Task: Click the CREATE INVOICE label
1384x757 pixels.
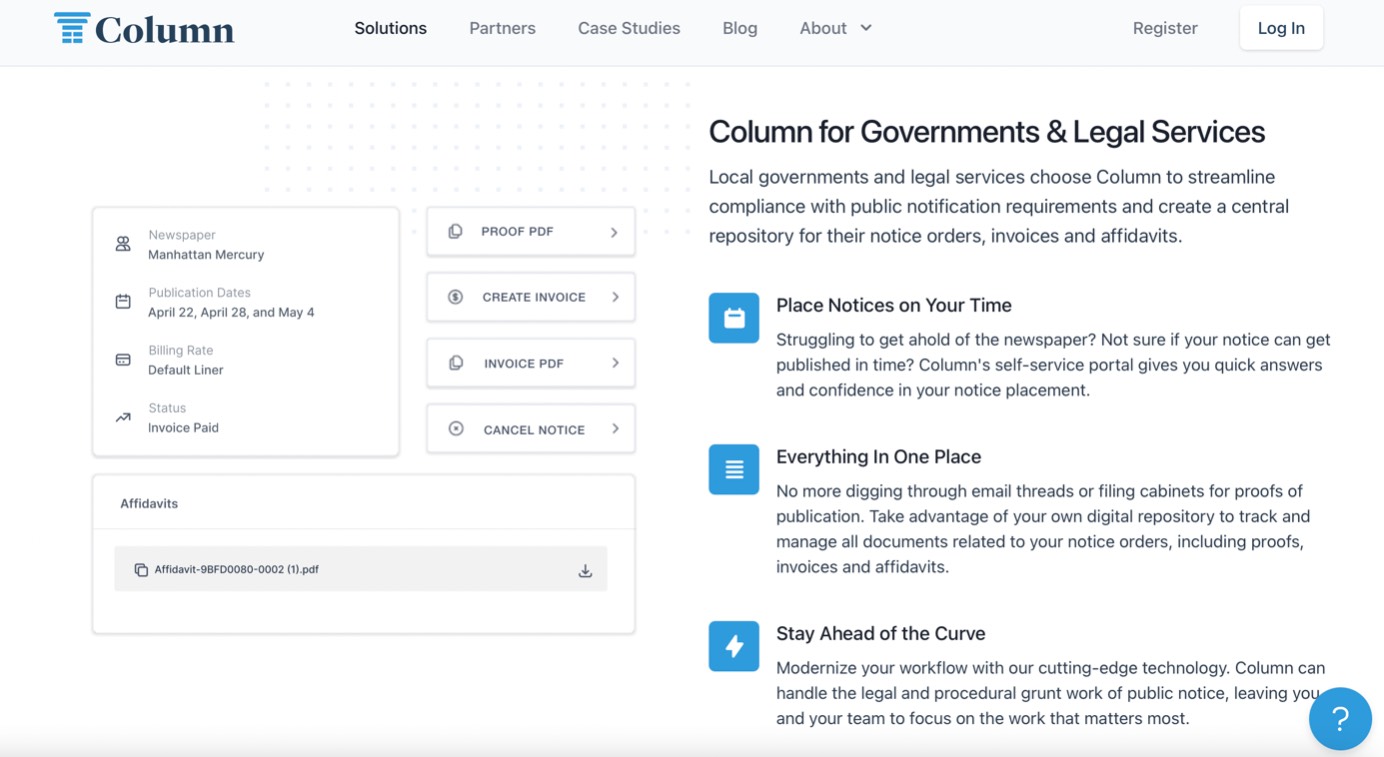Action: pyautogui.click(x=534, y=298)
